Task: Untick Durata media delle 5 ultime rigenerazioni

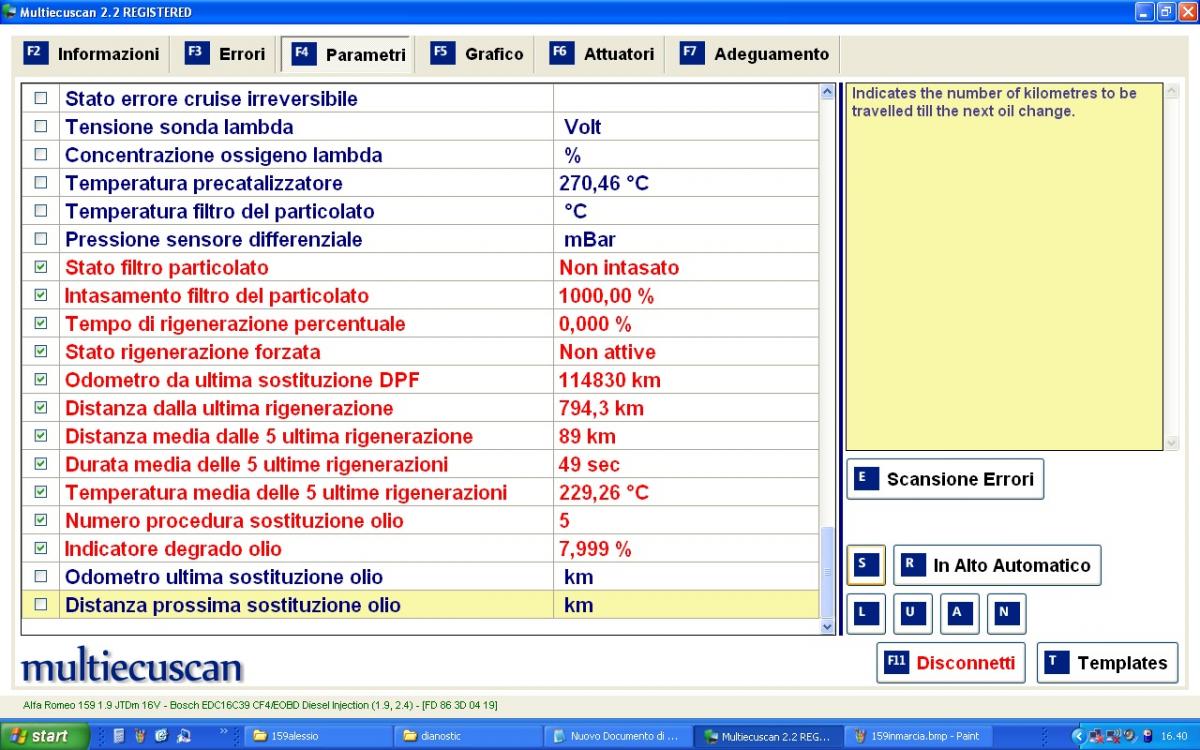Action: tap(41, 464)
